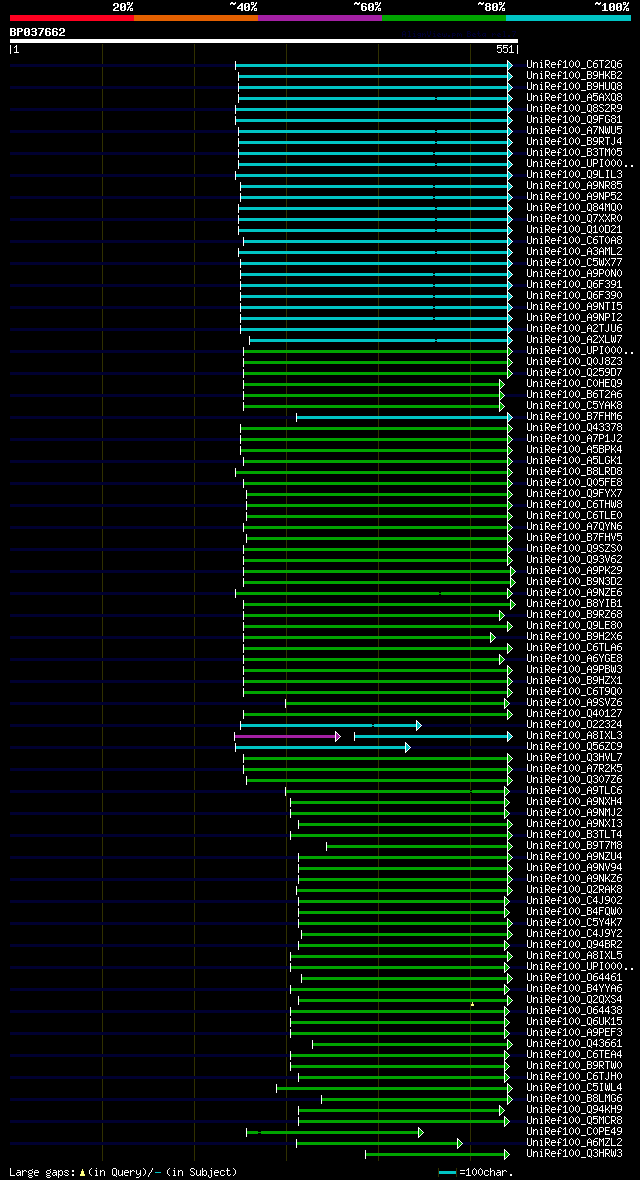Screen dimensions: 640x1180
Task: Open the UniRef100_C0PE49 hit
Action: [574, 1131]
